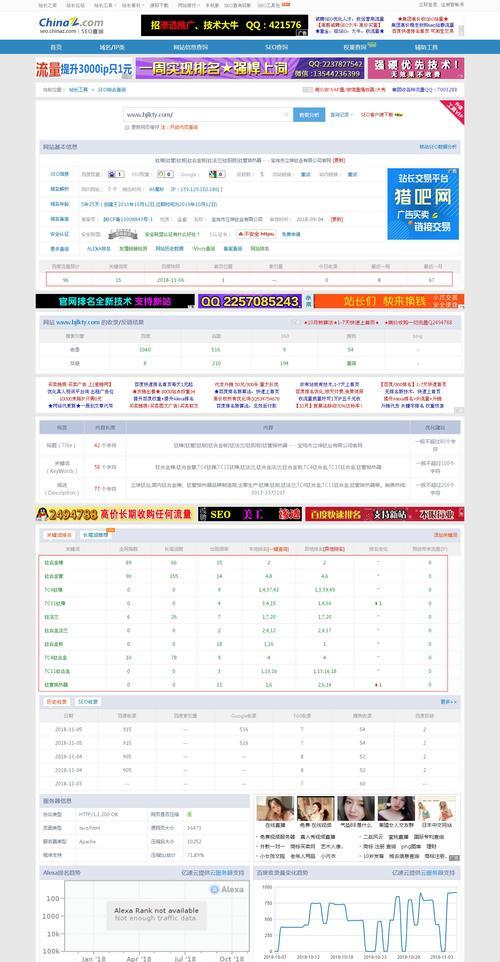Screen dimensions: 500x962
Task: Open the security alliance certification badge
Action: pos(122,234)
